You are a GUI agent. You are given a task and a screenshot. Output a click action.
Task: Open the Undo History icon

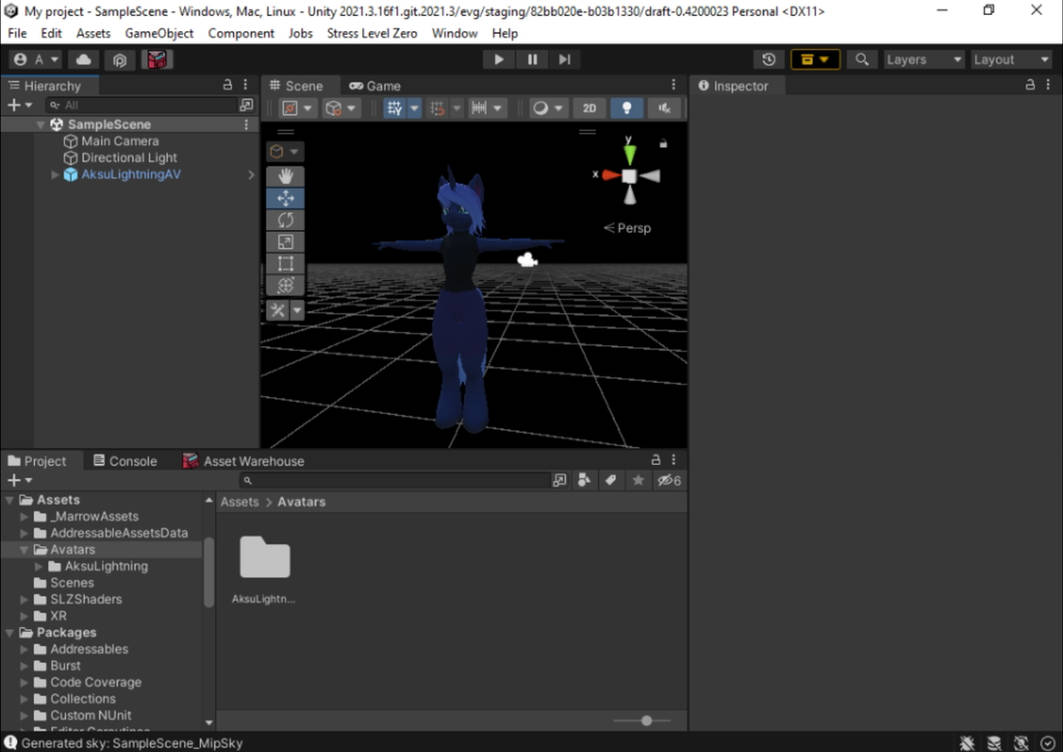point(769,60)
